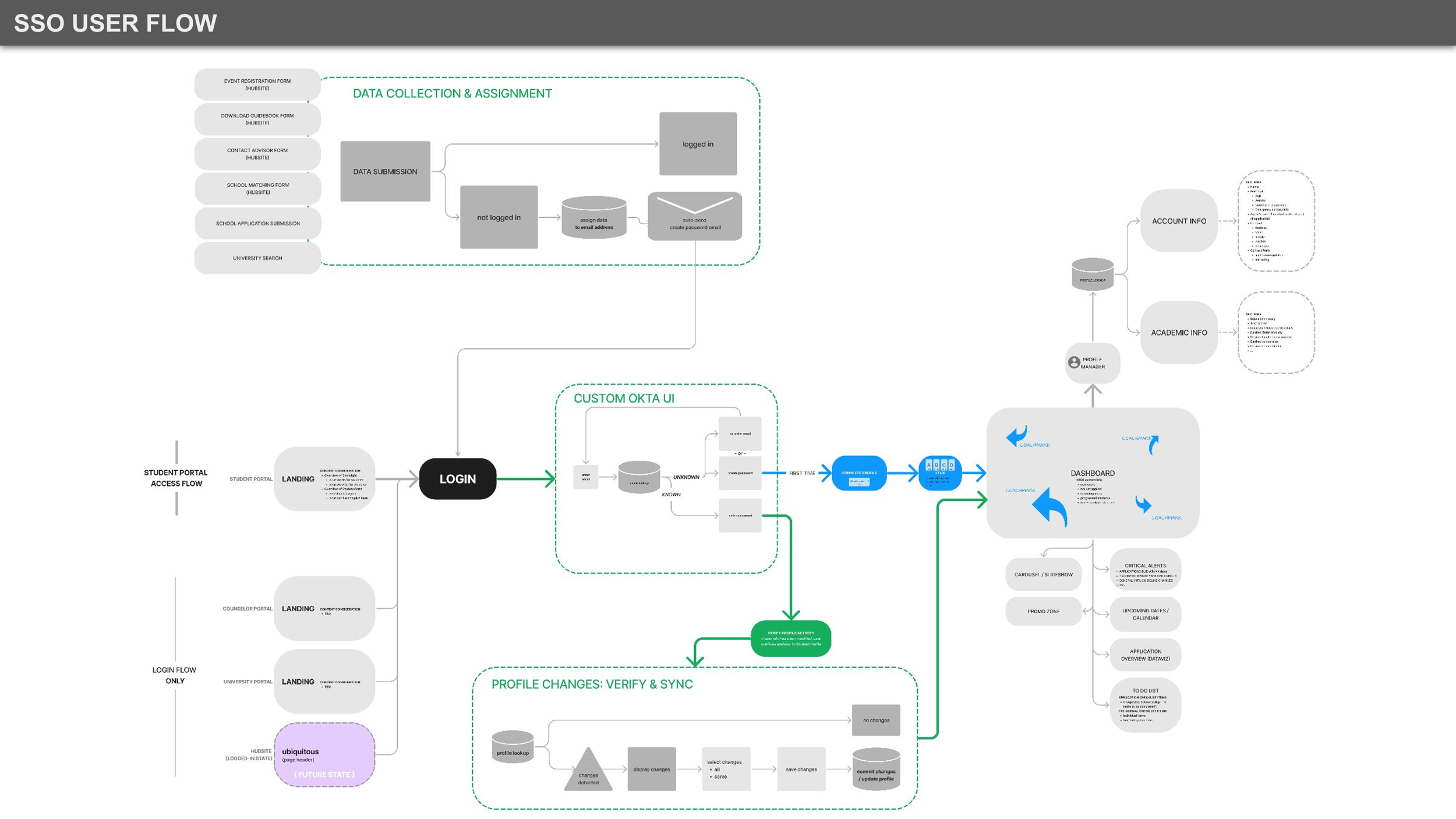Click the APPLICATION OVERVIEW (DATAVIZ) node
Screen dimensions: 1456x819
click(x=1146, y=655)
